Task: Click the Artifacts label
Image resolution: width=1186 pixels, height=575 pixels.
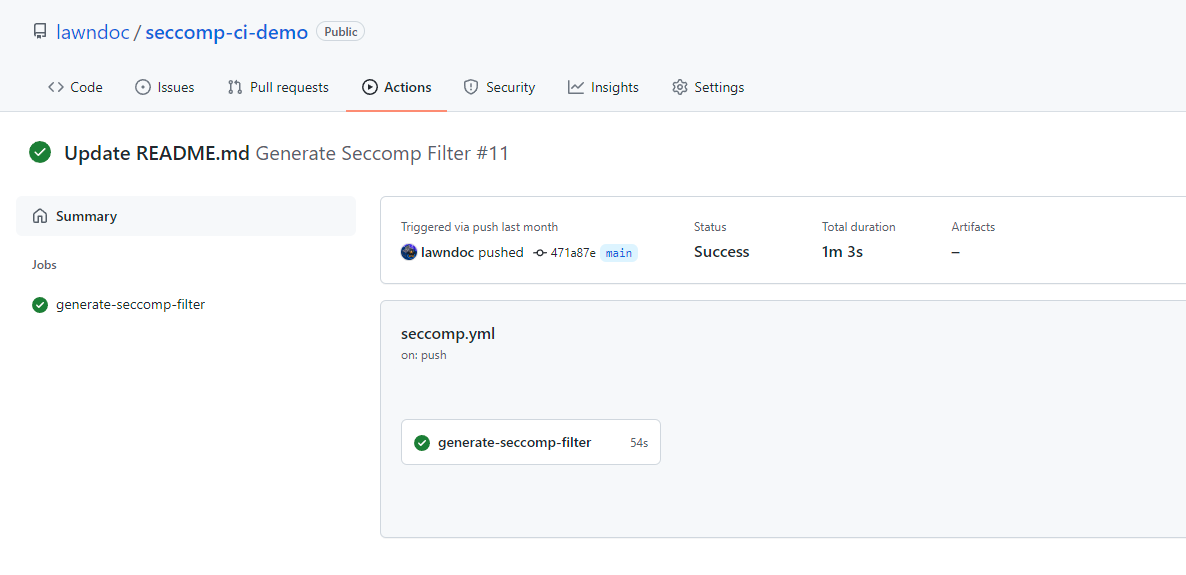Action: (x=973, y=227)
